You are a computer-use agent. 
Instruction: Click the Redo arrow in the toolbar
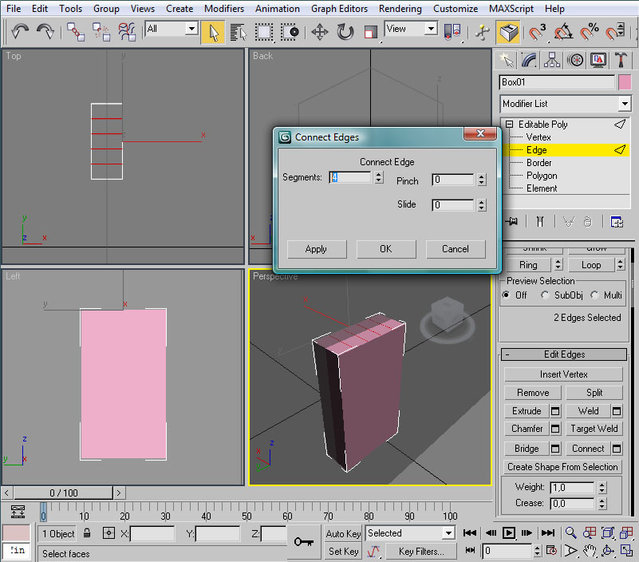click(46, 31)
